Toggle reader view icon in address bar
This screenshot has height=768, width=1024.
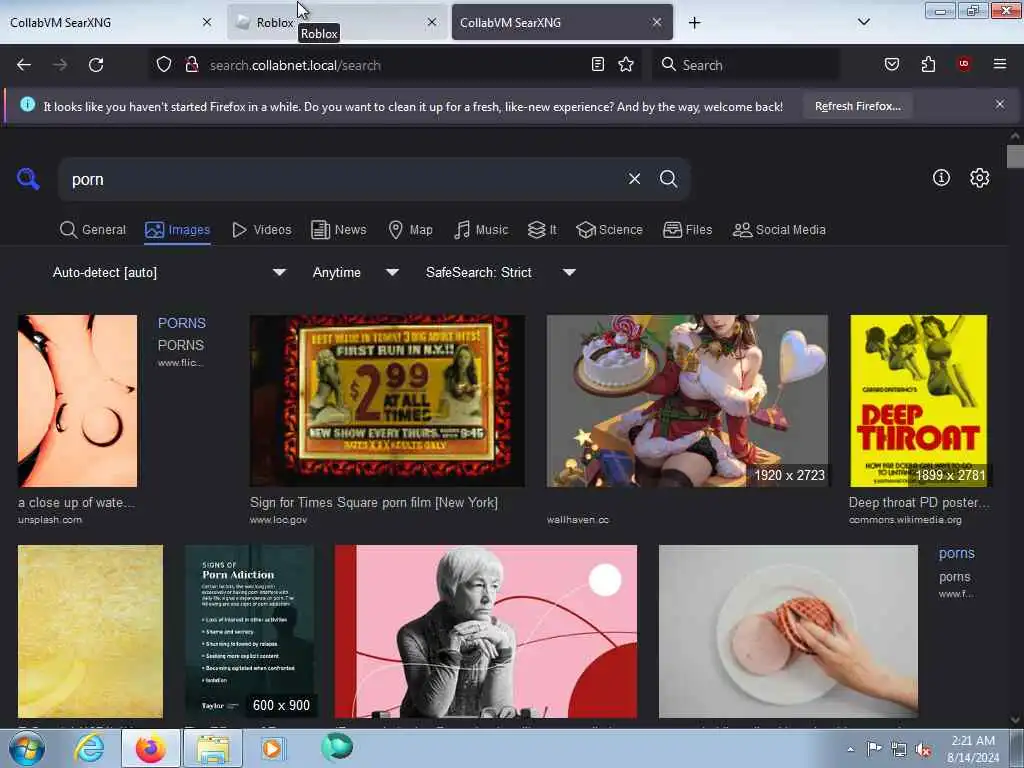[598, 65]
